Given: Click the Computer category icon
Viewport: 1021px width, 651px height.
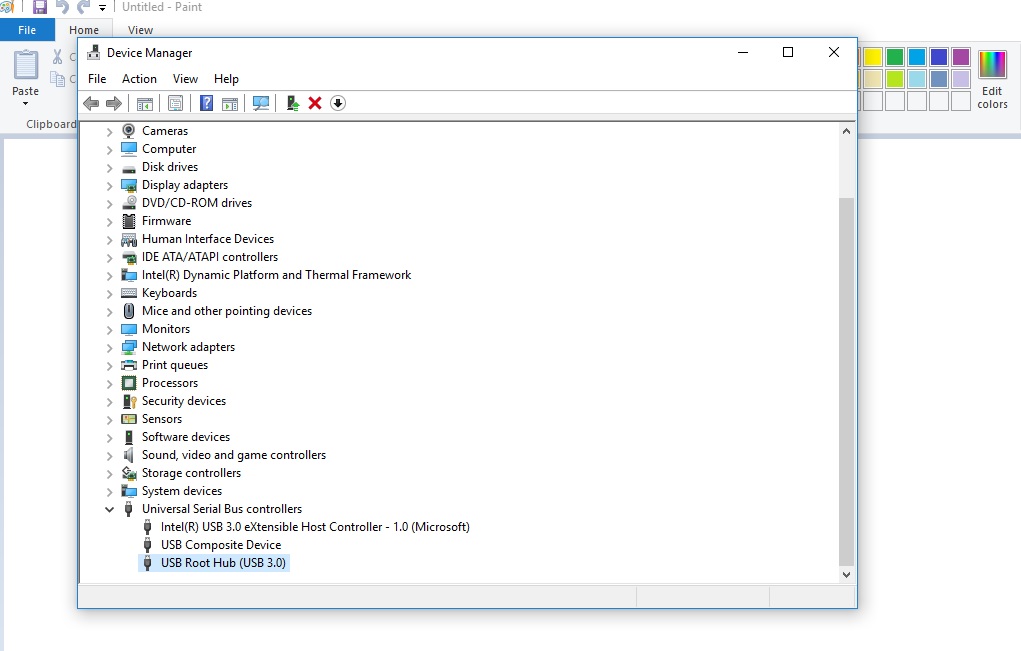Looking at the screenshot, I should (x=129, y=149).
